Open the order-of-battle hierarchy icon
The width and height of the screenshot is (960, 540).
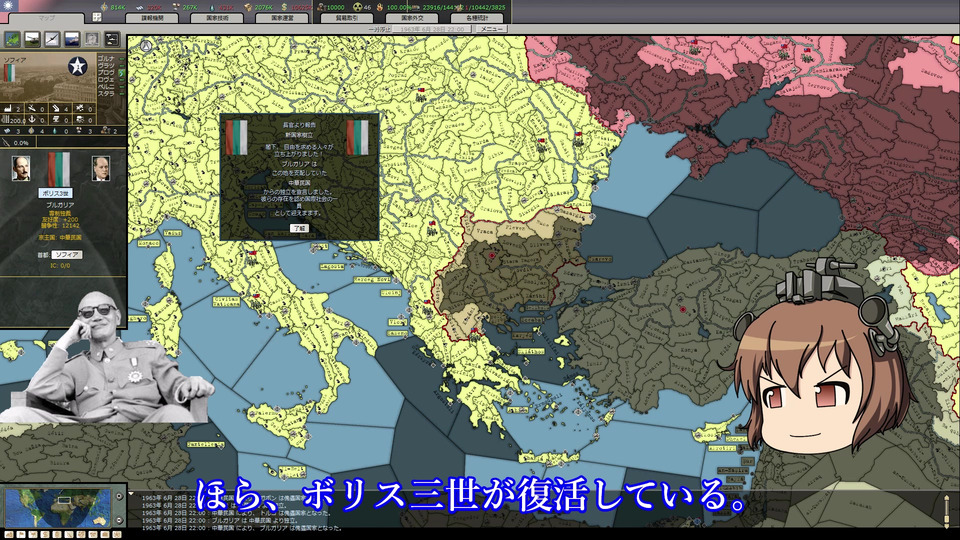111,39
